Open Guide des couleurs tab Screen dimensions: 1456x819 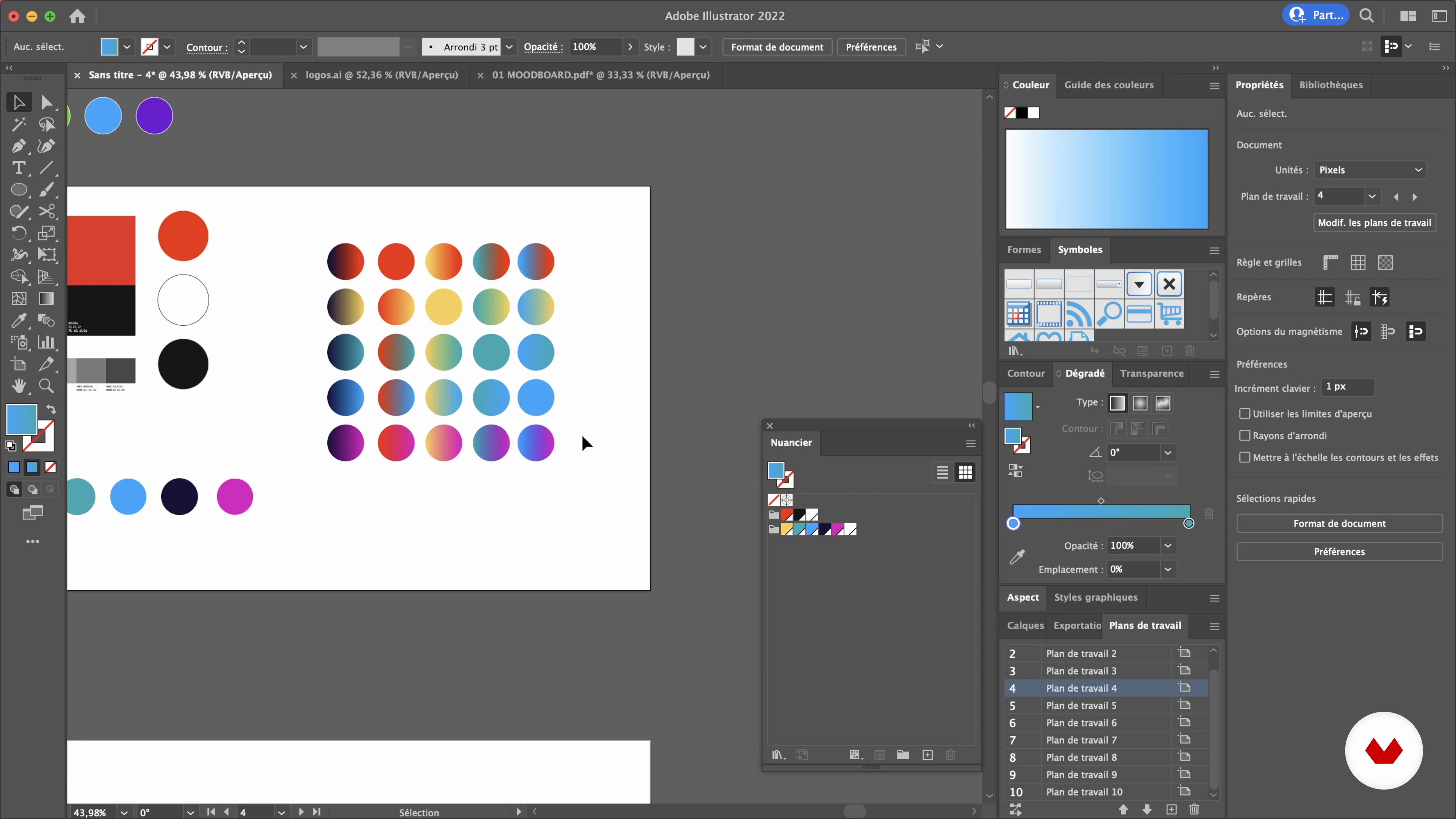point(1109,85)
